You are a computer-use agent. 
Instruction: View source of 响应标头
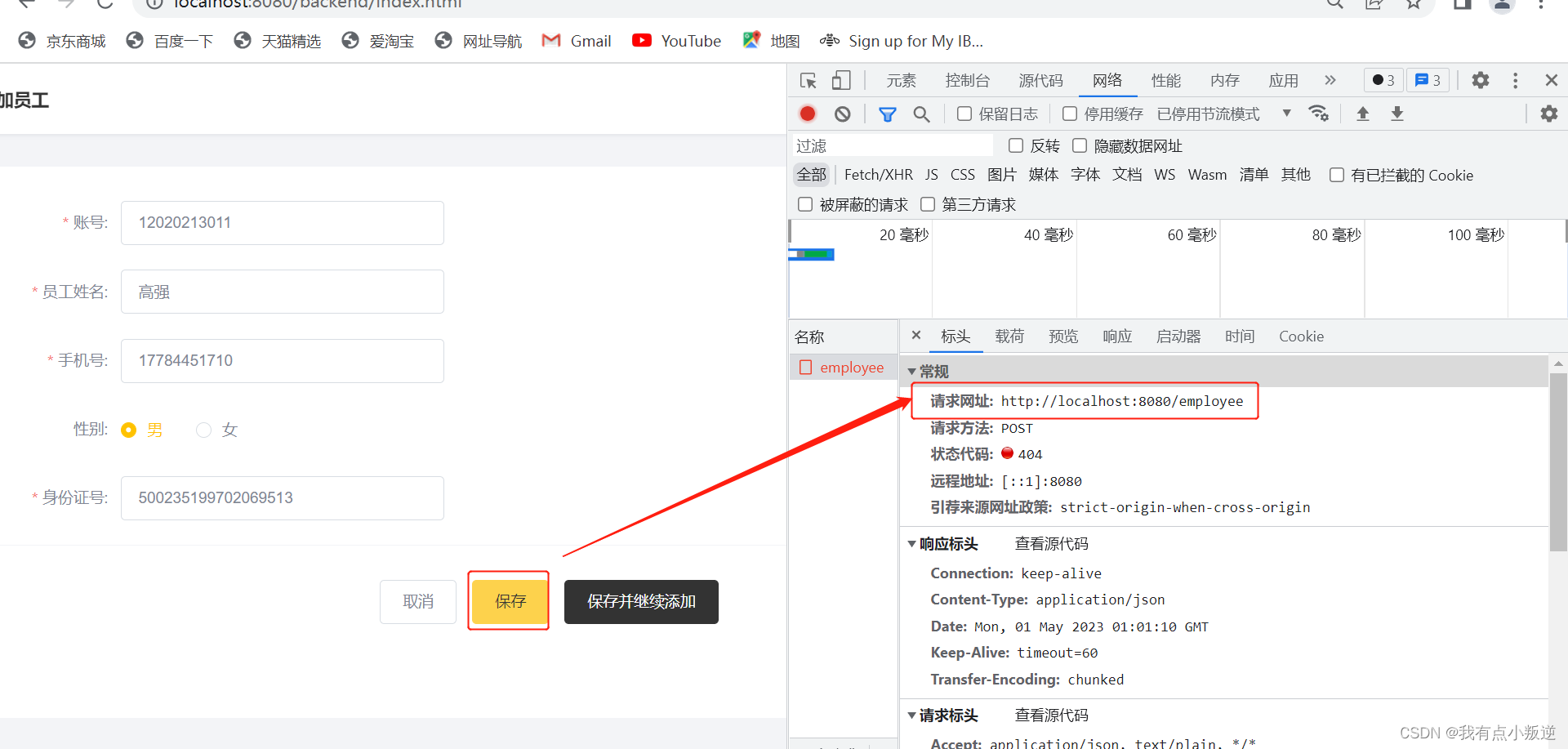(1052, 544)
